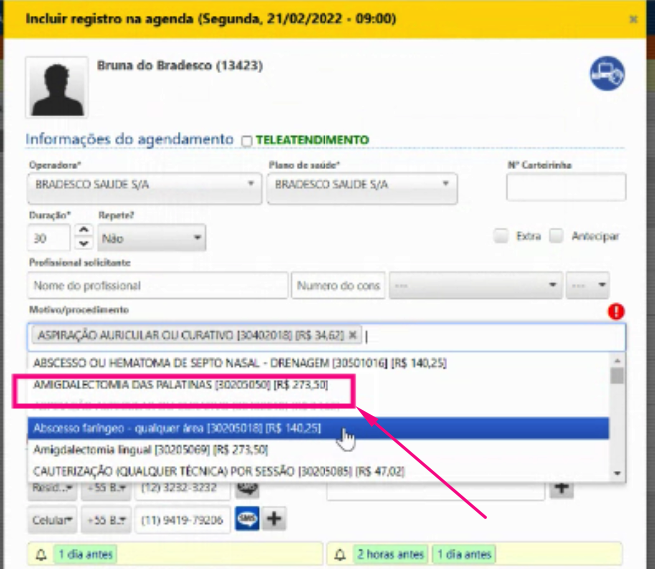Click the patient name Bruna do Bradesco
655x569 pixels.
[180, 66]
